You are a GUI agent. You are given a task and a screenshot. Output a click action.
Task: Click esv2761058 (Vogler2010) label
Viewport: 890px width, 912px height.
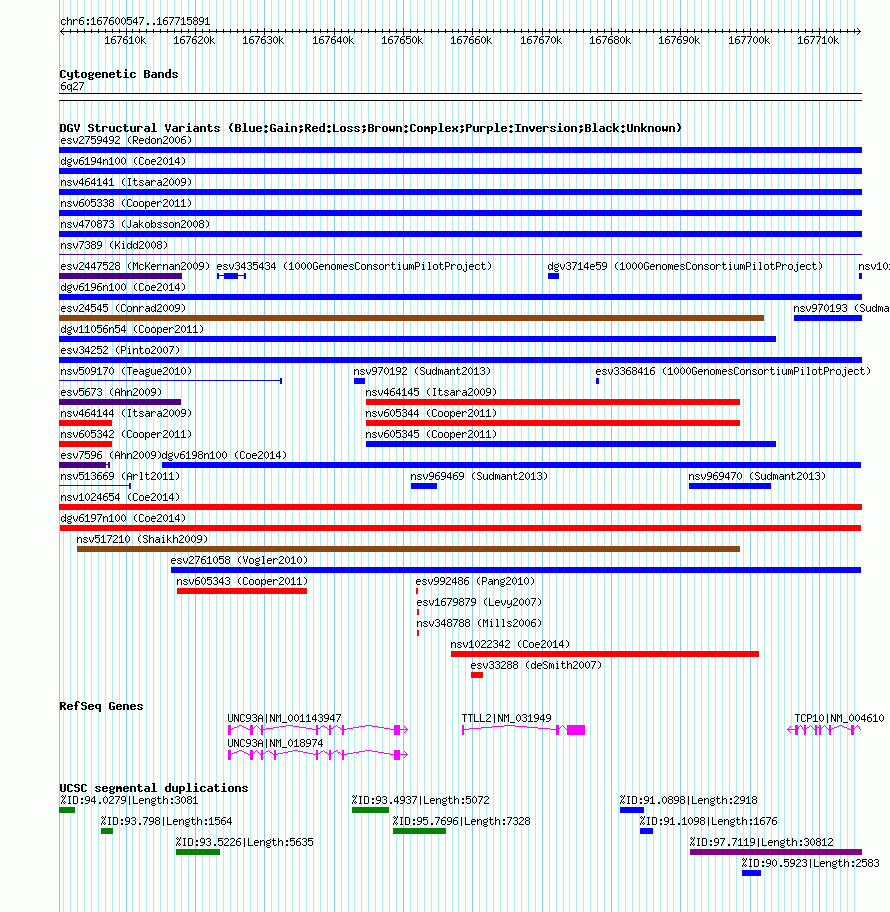239,560
